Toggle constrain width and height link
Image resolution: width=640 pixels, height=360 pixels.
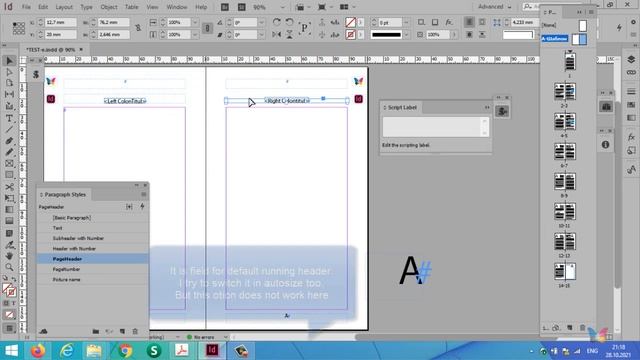(138, 28)
